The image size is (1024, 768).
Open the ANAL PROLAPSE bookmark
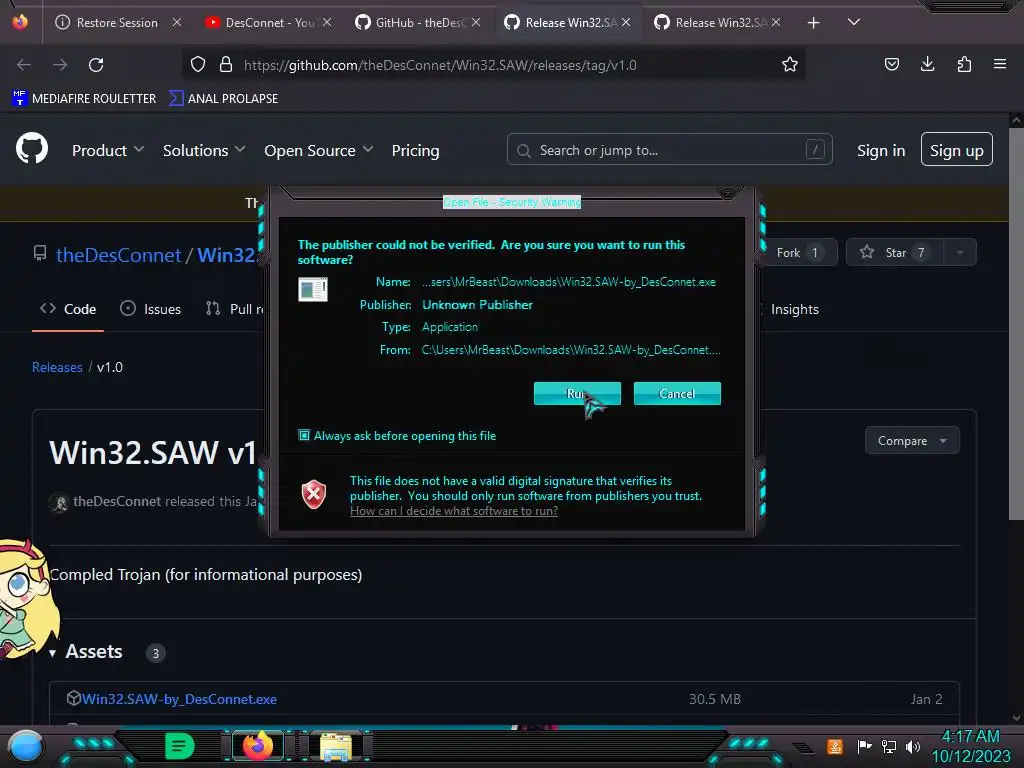pyautogui.click(x=223, y=99)
